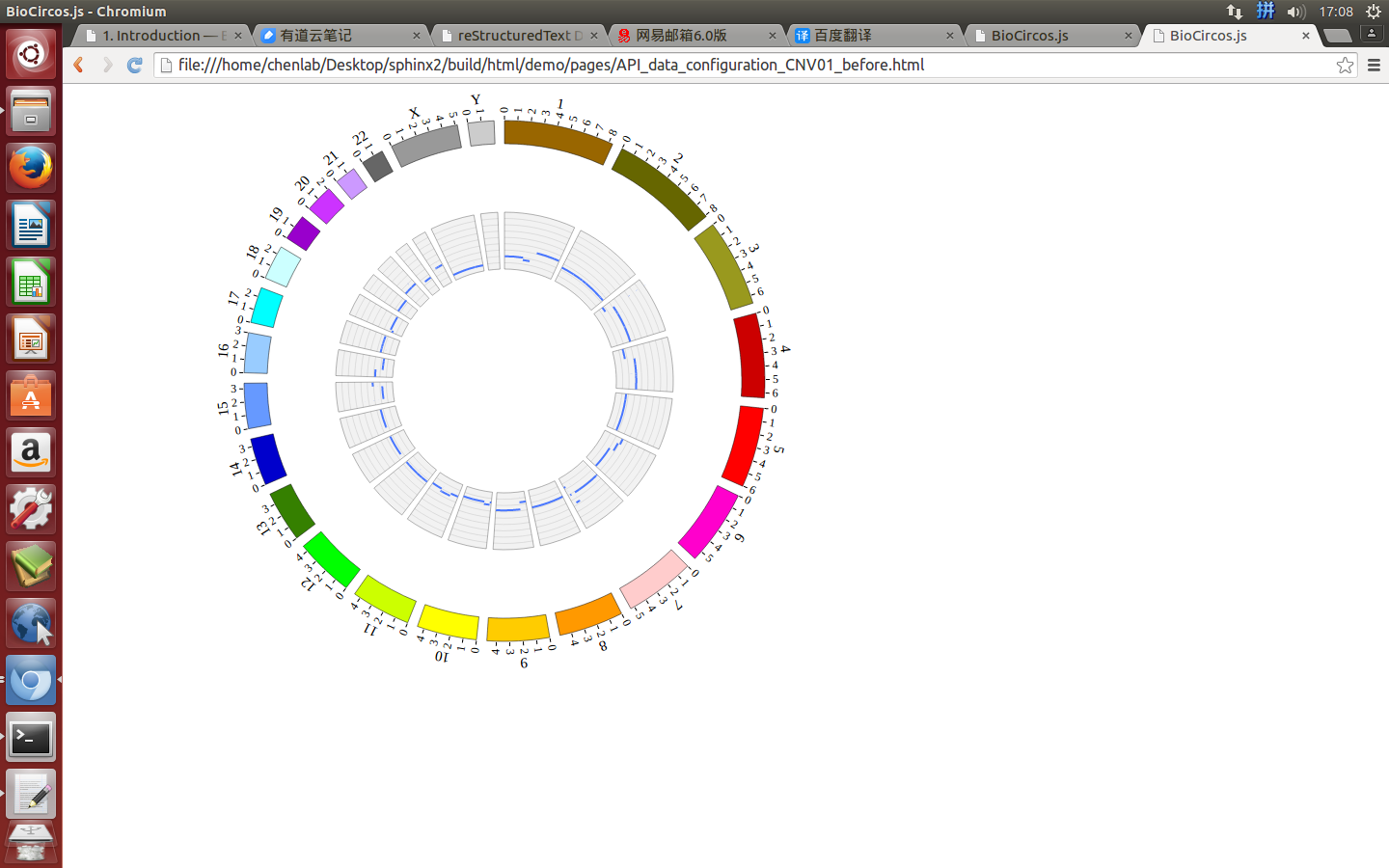Click the dark gray chromosome 22 arc
This screenshot has width=1389, height=868.
coord(377,166)
